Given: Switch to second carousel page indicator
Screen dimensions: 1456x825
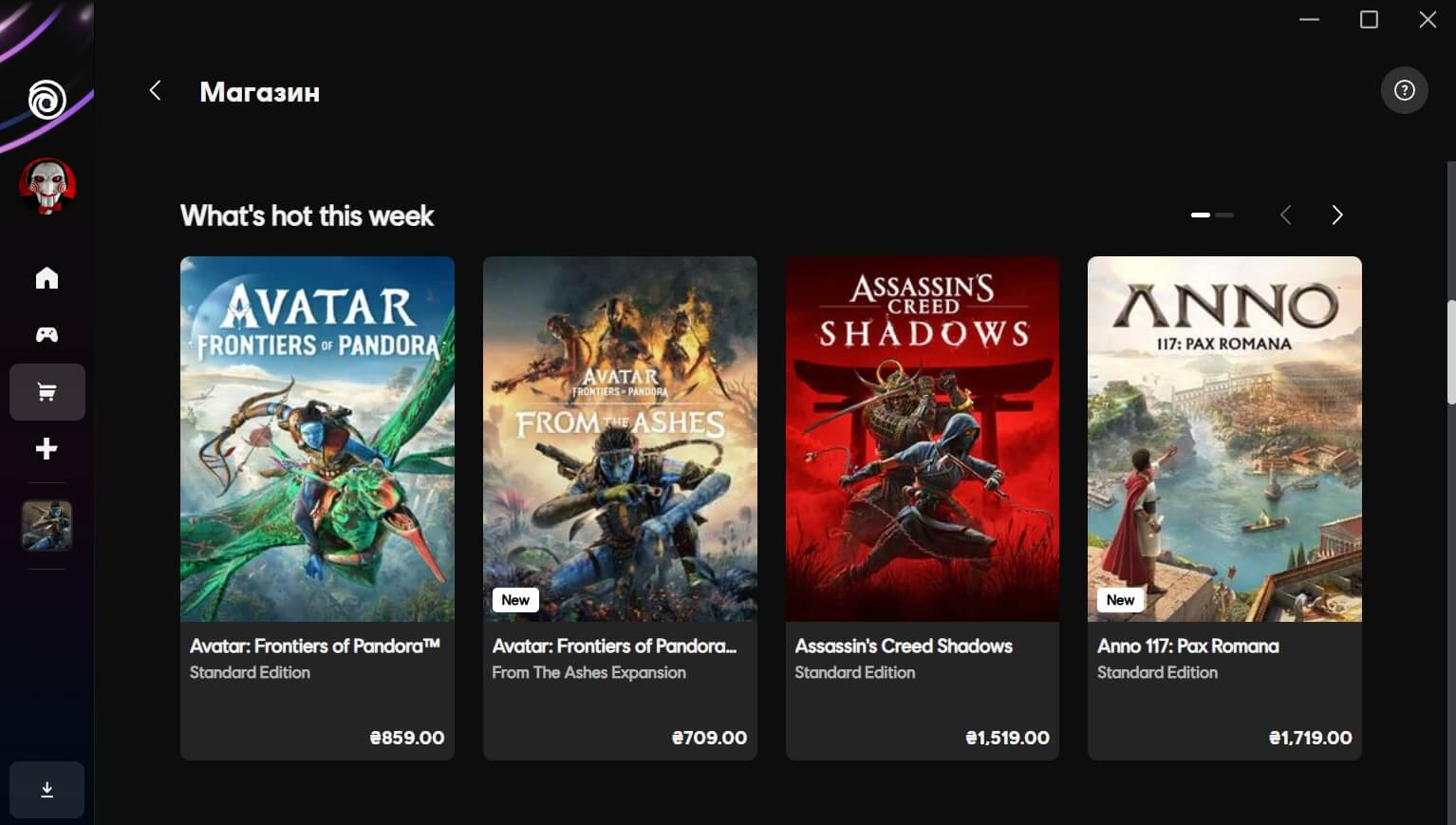Looking at the screenshot, I should click(x=1224, y=216).
